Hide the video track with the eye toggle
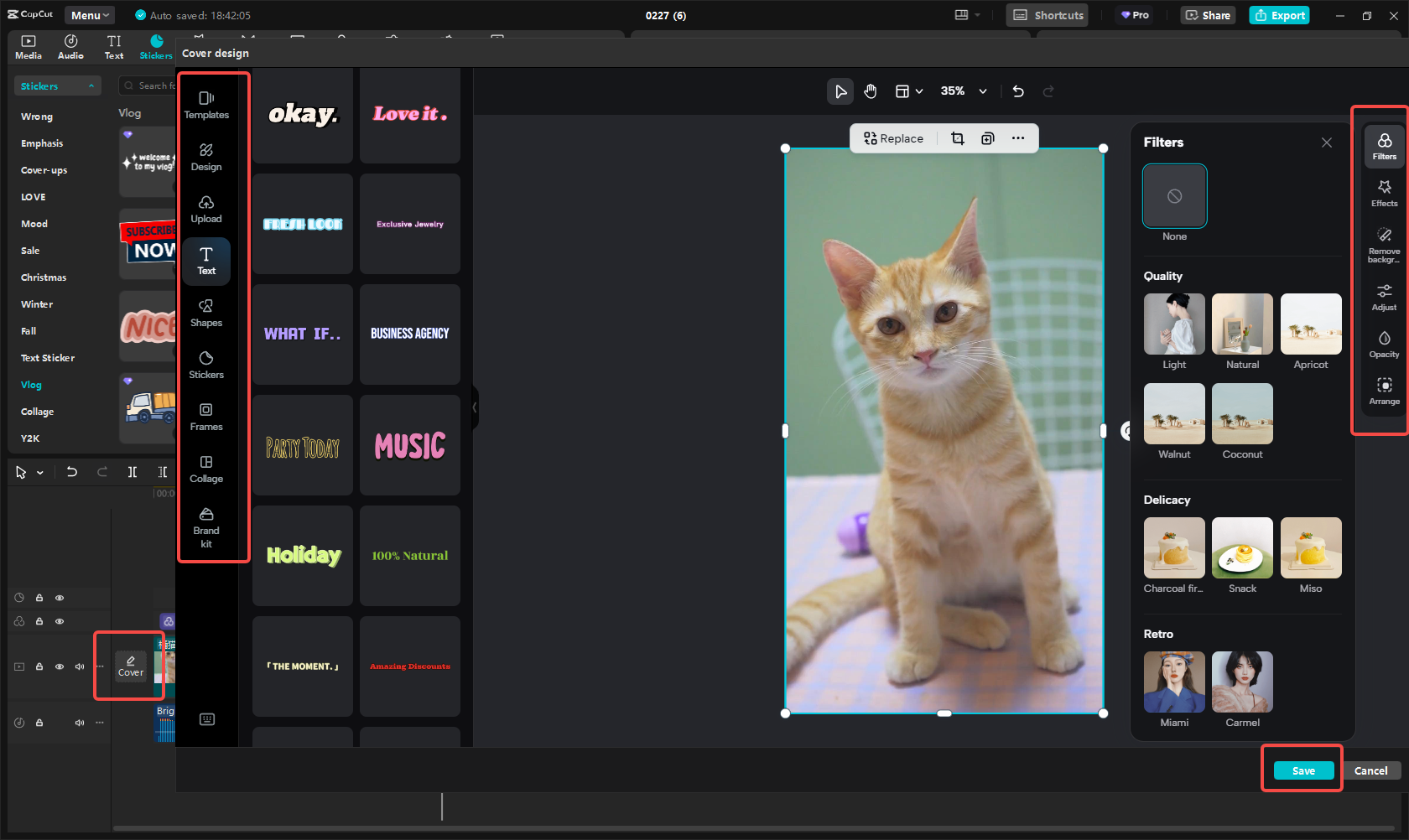The width and height of the screenshot is (1409, 840). (59, 666)
